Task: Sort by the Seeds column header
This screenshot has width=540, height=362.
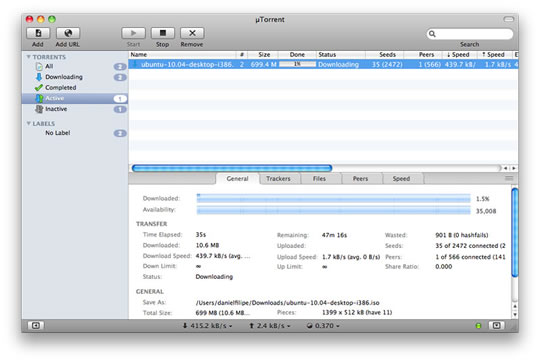Action: (x=384, y=54)
